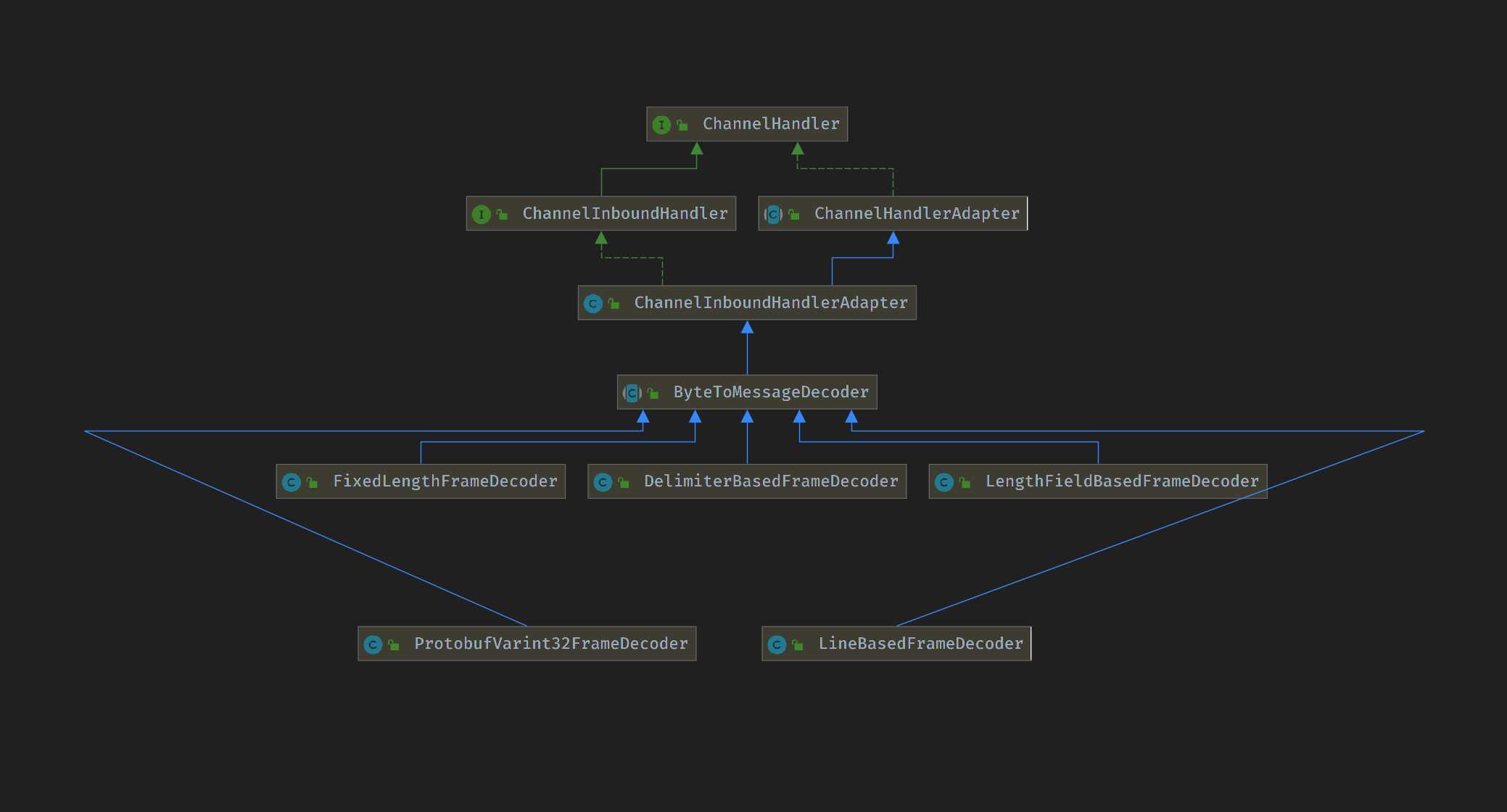1507x812 pixels.
Task: Select the ChannelInboundHandler node
Action: coord(624,214)
